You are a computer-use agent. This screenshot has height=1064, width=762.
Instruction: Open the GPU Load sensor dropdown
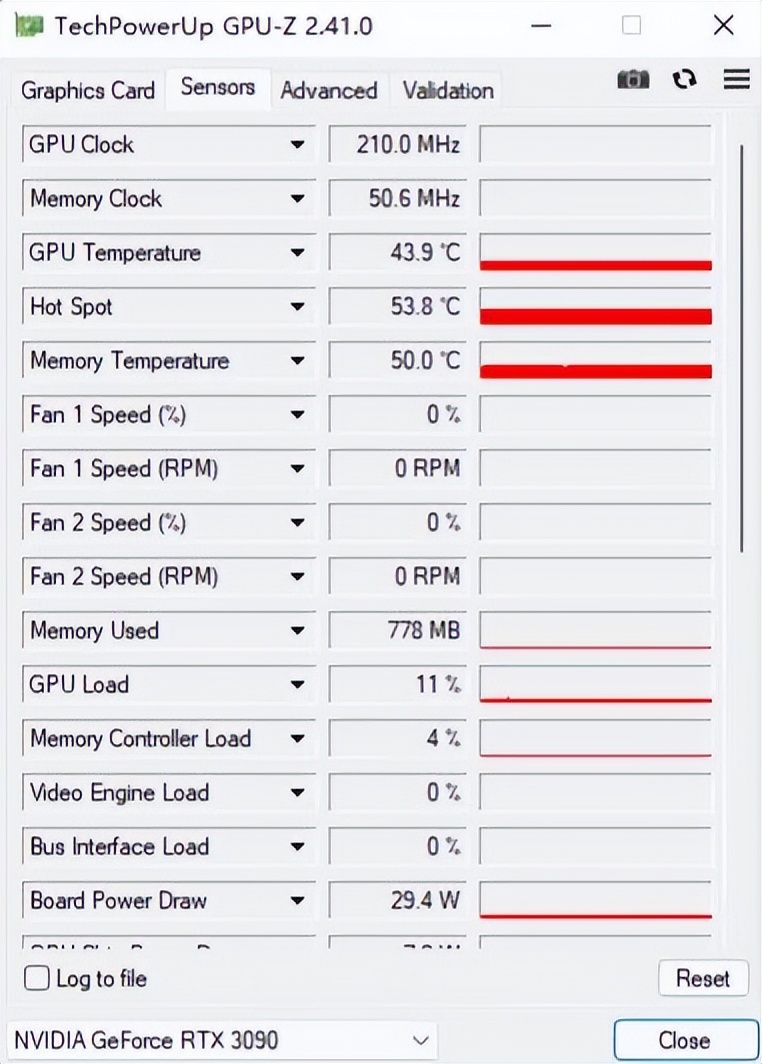pyautogui.click(x=297, y=685)
